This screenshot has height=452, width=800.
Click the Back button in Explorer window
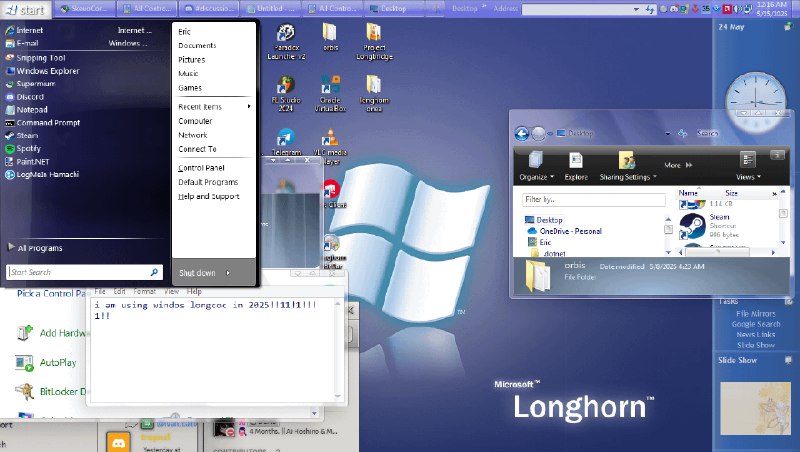point(521,134)
